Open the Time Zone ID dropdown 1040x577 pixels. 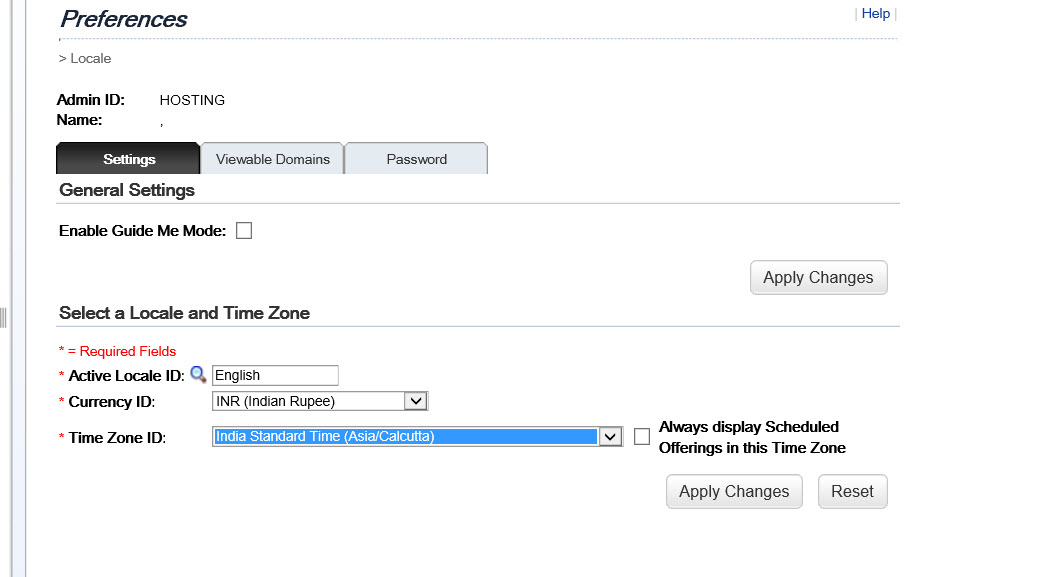[x=417, y=436]
